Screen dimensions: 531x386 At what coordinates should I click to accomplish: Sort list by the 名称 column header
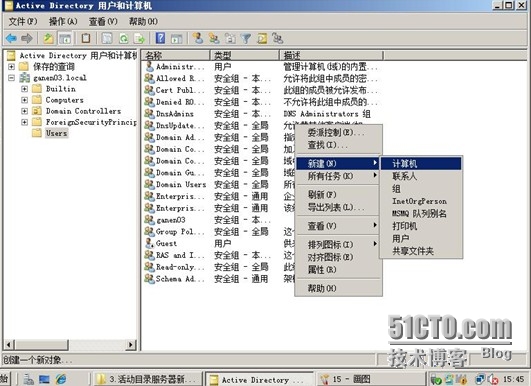click(176, 55)
